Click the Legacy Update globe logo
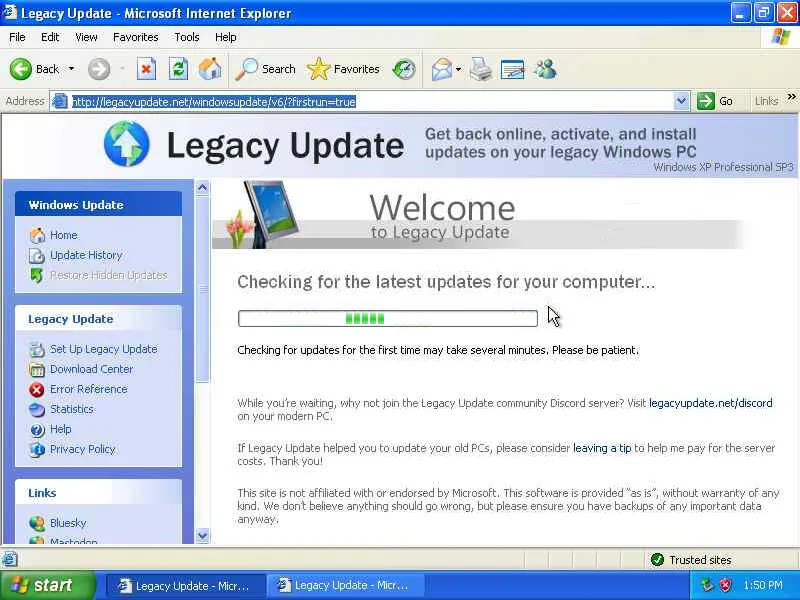This screenshot has width=800, height=600. click(x=127, y=144)
